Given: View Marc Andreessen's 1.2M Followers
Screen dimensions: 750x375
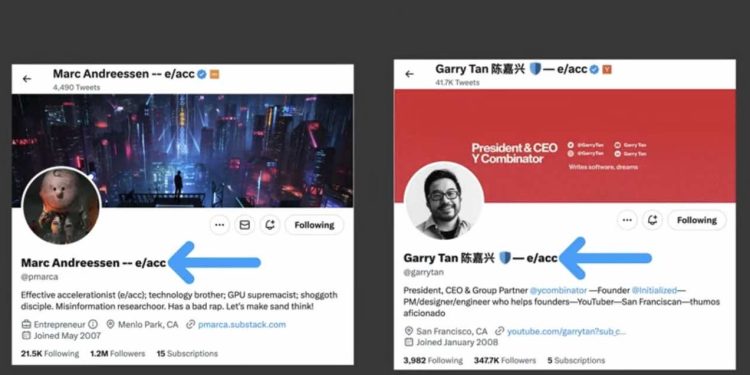Looking at the screenshot, I should 117,353.
